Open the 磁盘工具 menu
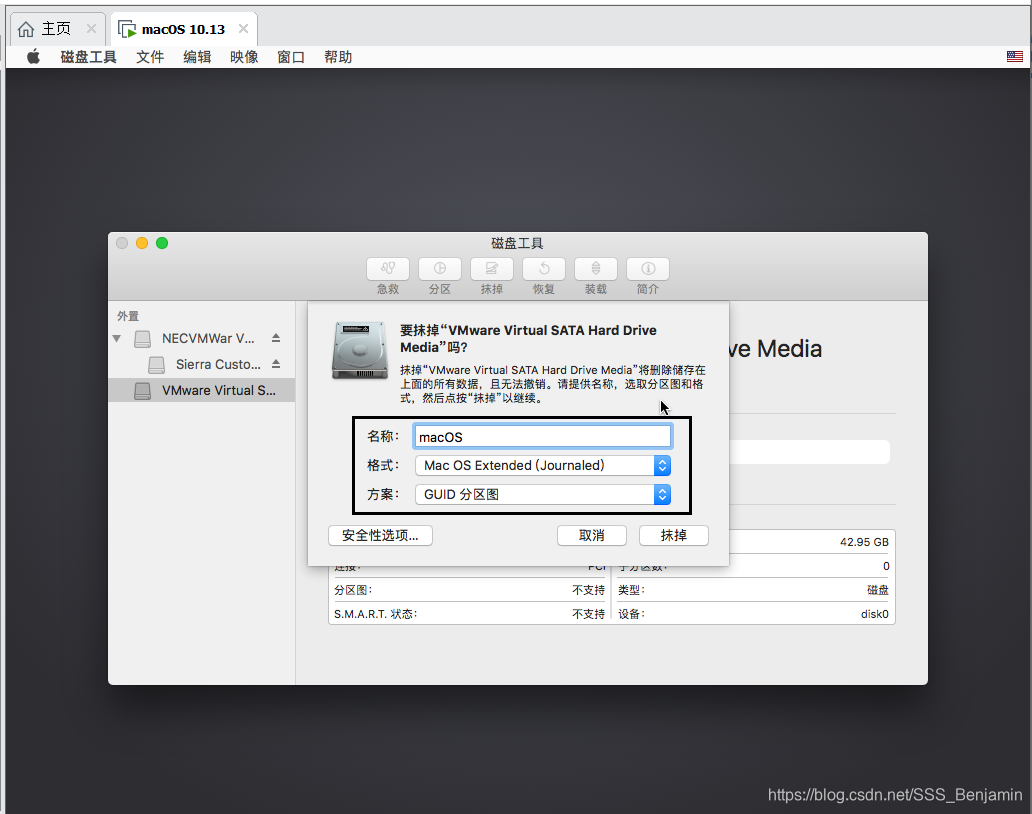Image resolution: width=1032 pixels, height=814 pixels. click(88, 57)
